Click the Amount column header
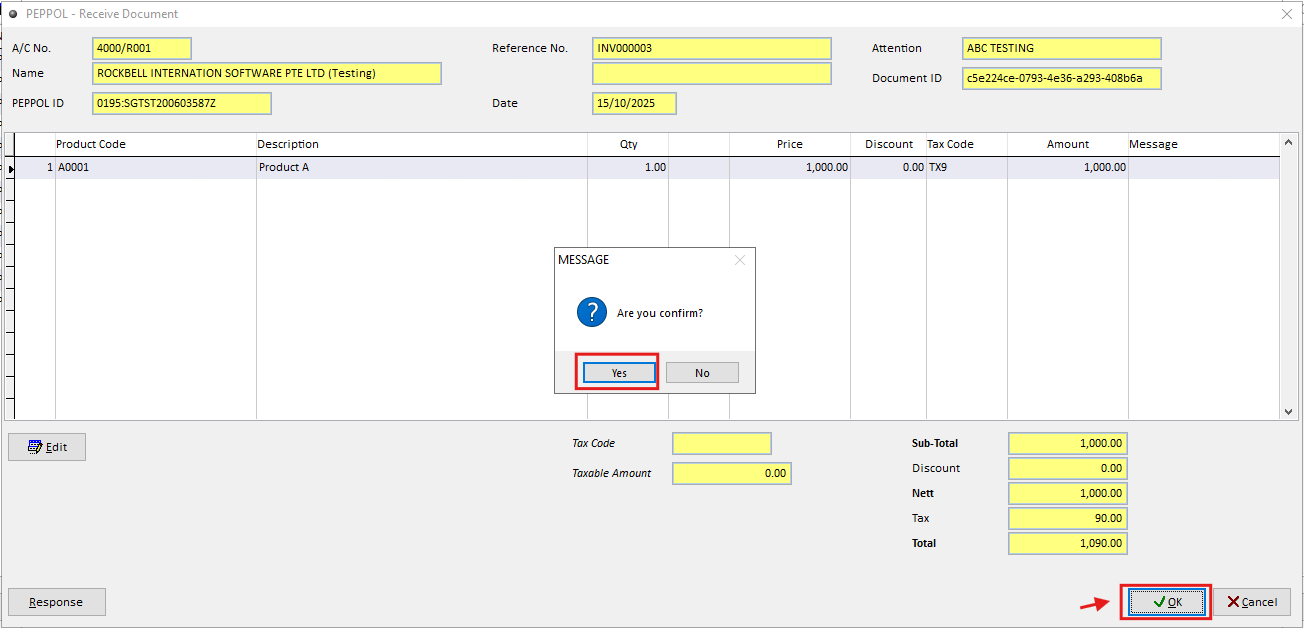Screen dimensions: 1304x628 point(1067,144)
